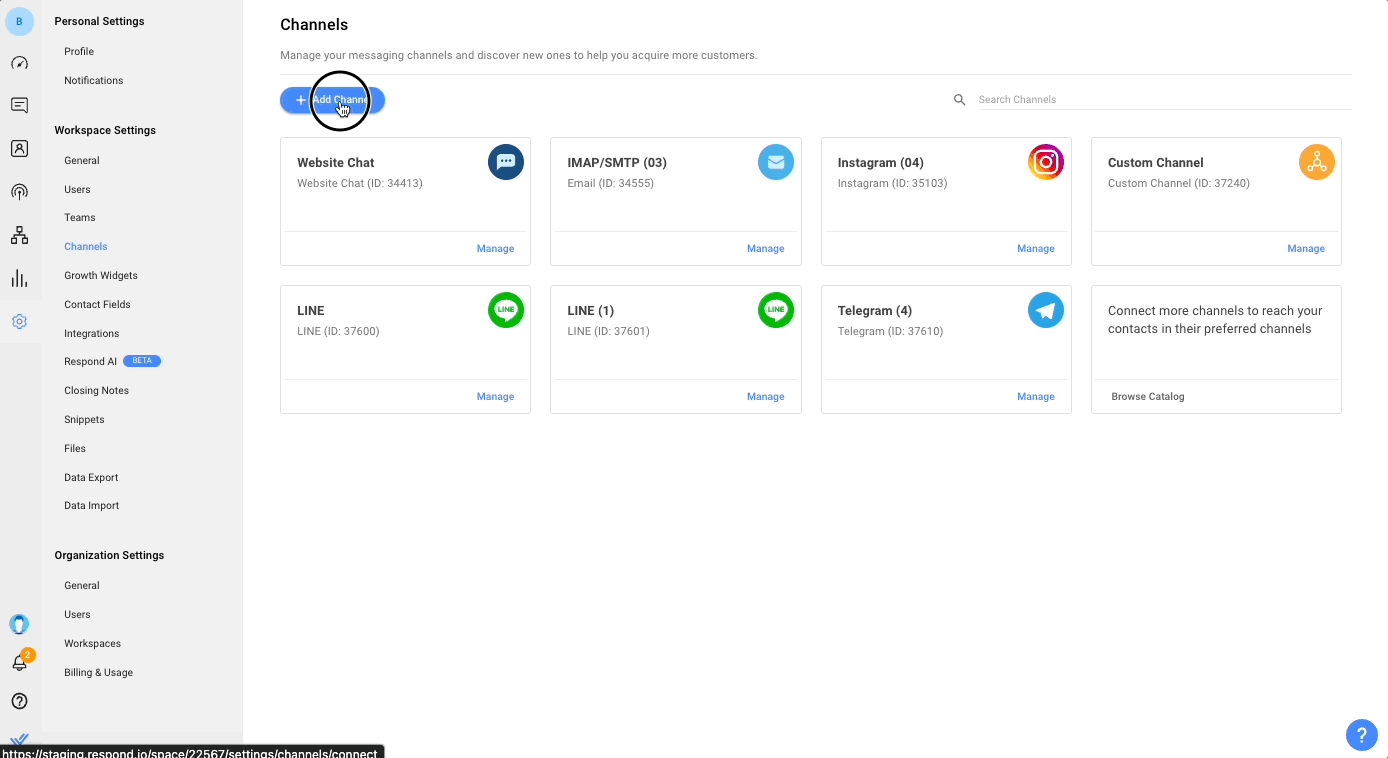Image resolution: width=1388 pixels, height=758 pixels.
Task: Click the Add Channel button
Action: 331,100
